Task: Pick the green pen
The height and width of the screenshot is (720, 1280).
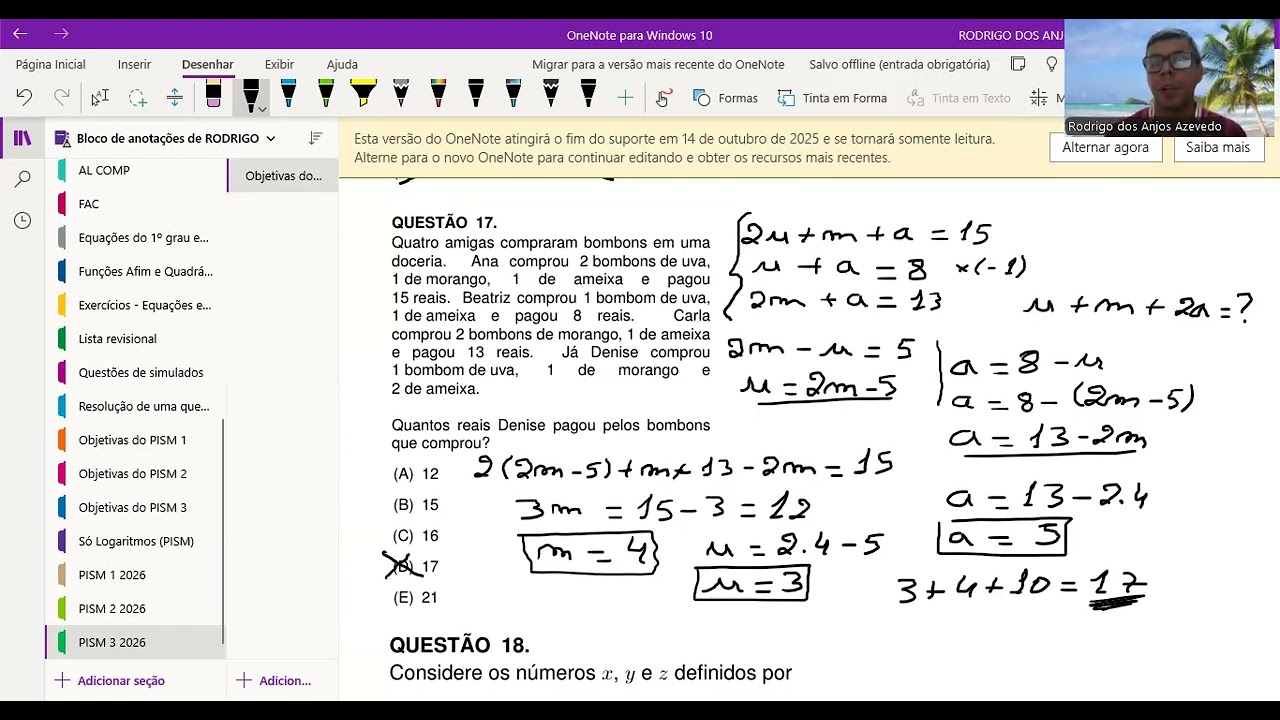Action: tap(326, 95)
